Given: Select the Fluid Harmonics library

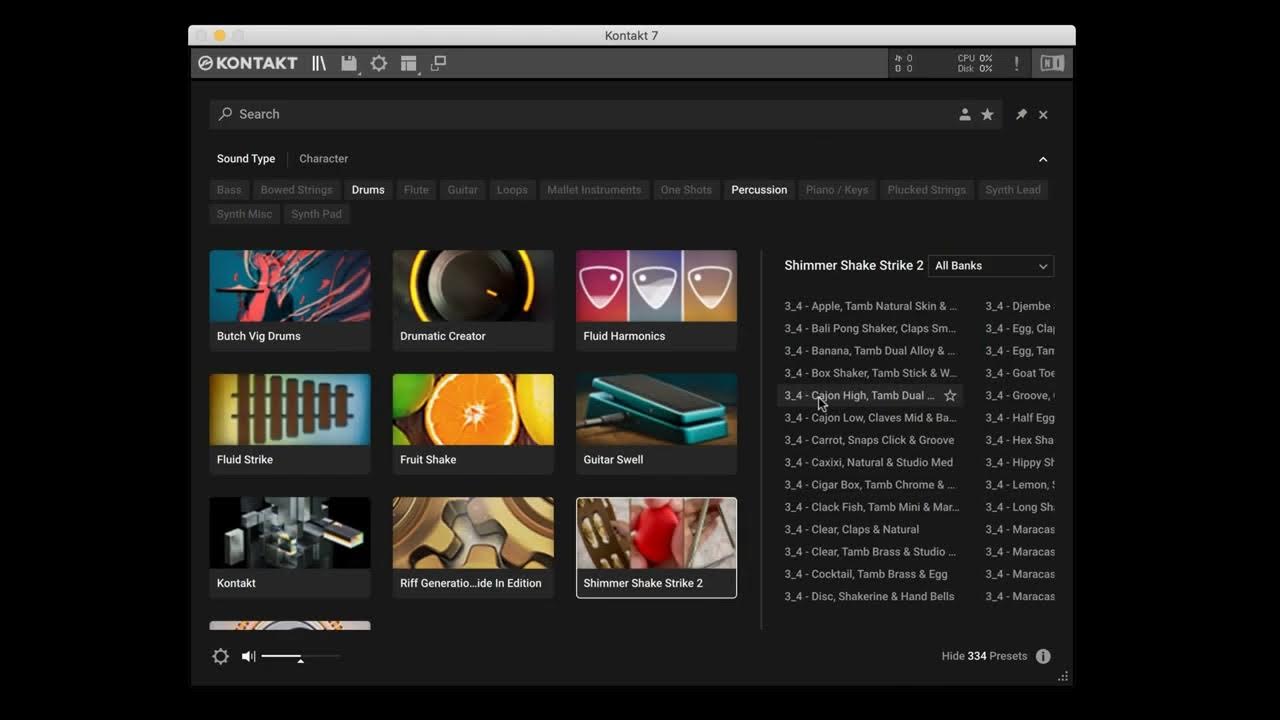Looking at the screenshot, I should point(656,300).
